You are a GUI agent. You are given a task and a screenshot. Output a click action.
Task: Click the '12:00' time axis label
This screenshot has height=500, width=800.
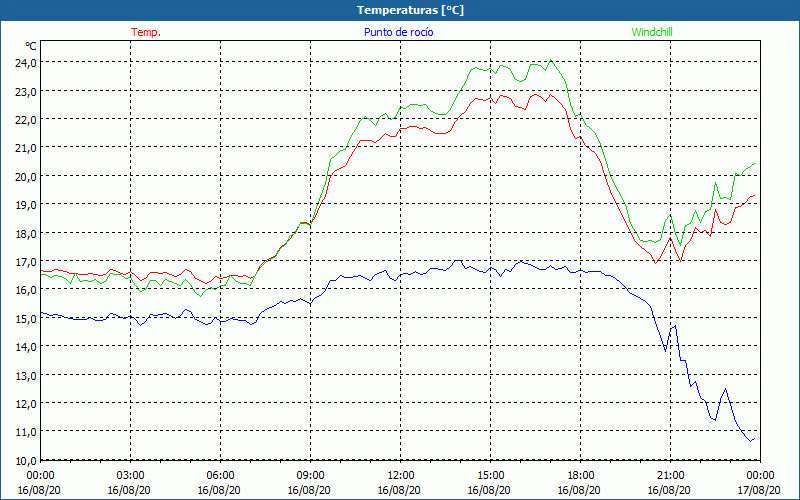click(x=401, y=476)
